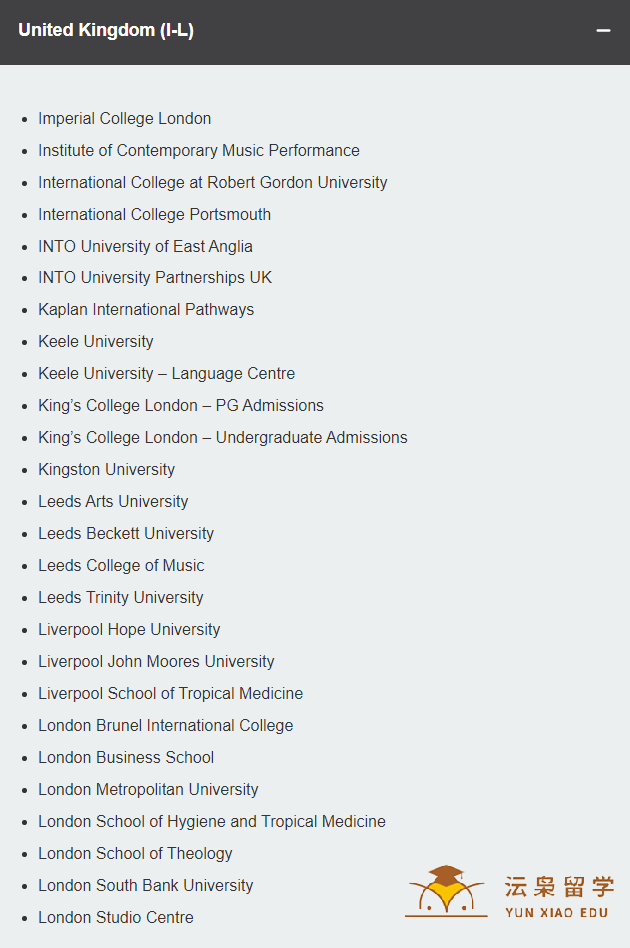The width and height of the screenshot is (630, 948).
Task: Open London School of Hygiene and Tropical Medicine
Action: pos(212,822)
